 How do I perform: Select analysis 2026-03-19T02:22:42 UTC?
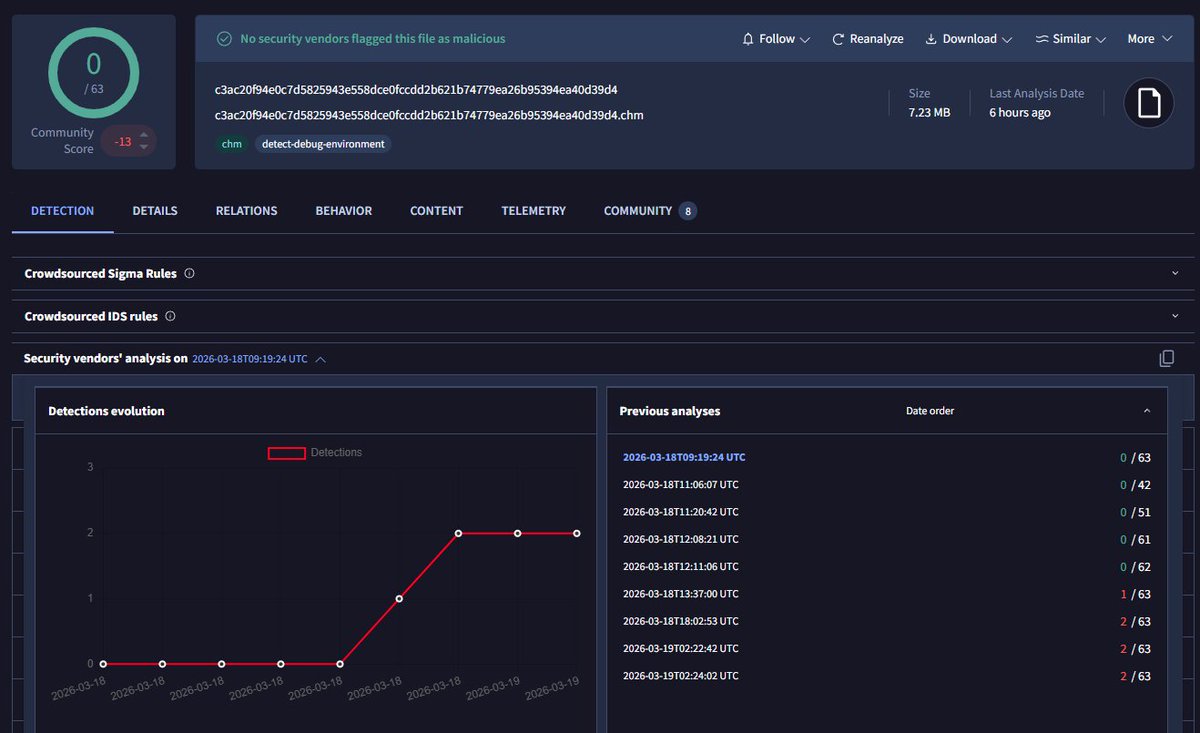[x=681, y=649]
